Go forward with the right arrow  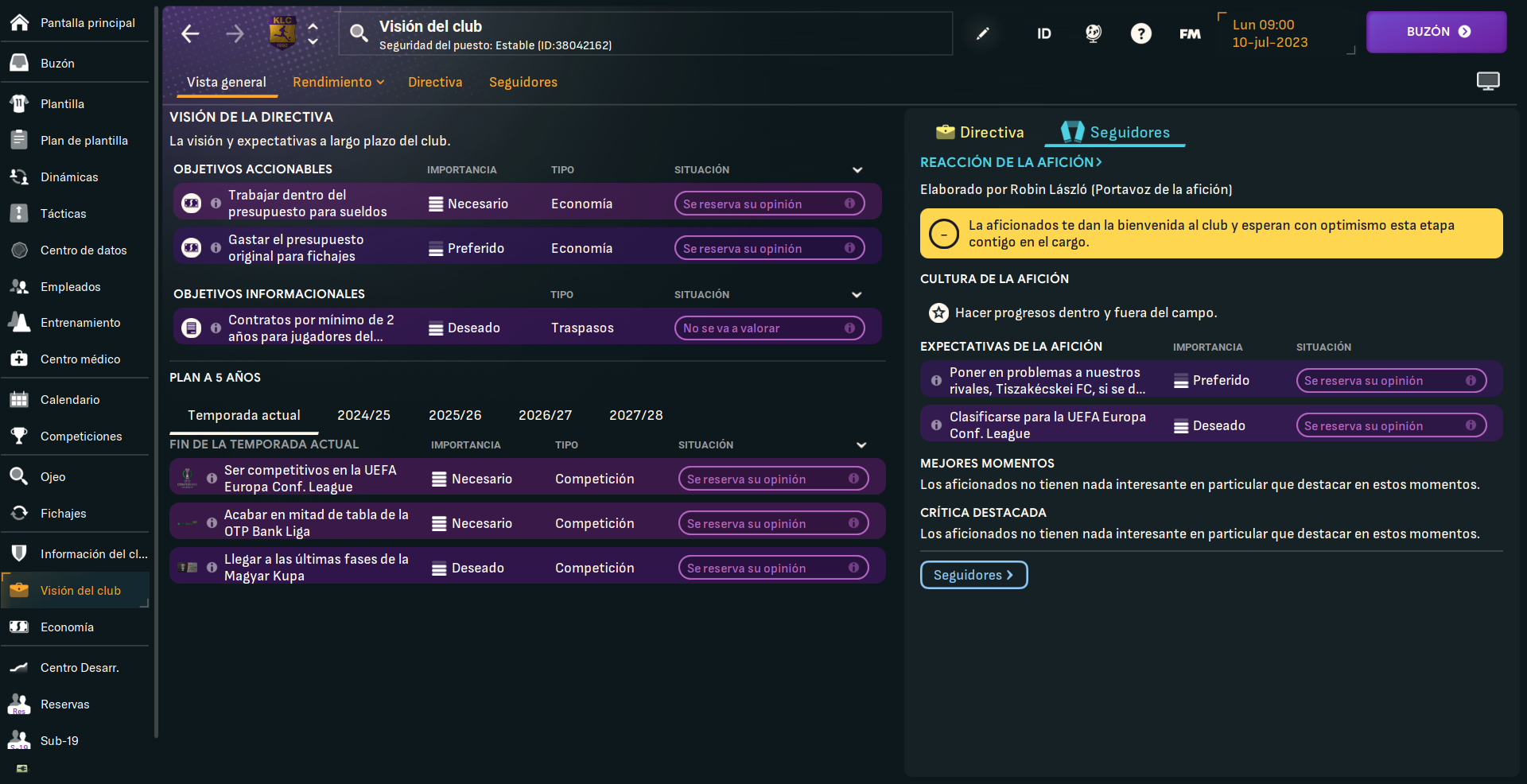[235, 33]
